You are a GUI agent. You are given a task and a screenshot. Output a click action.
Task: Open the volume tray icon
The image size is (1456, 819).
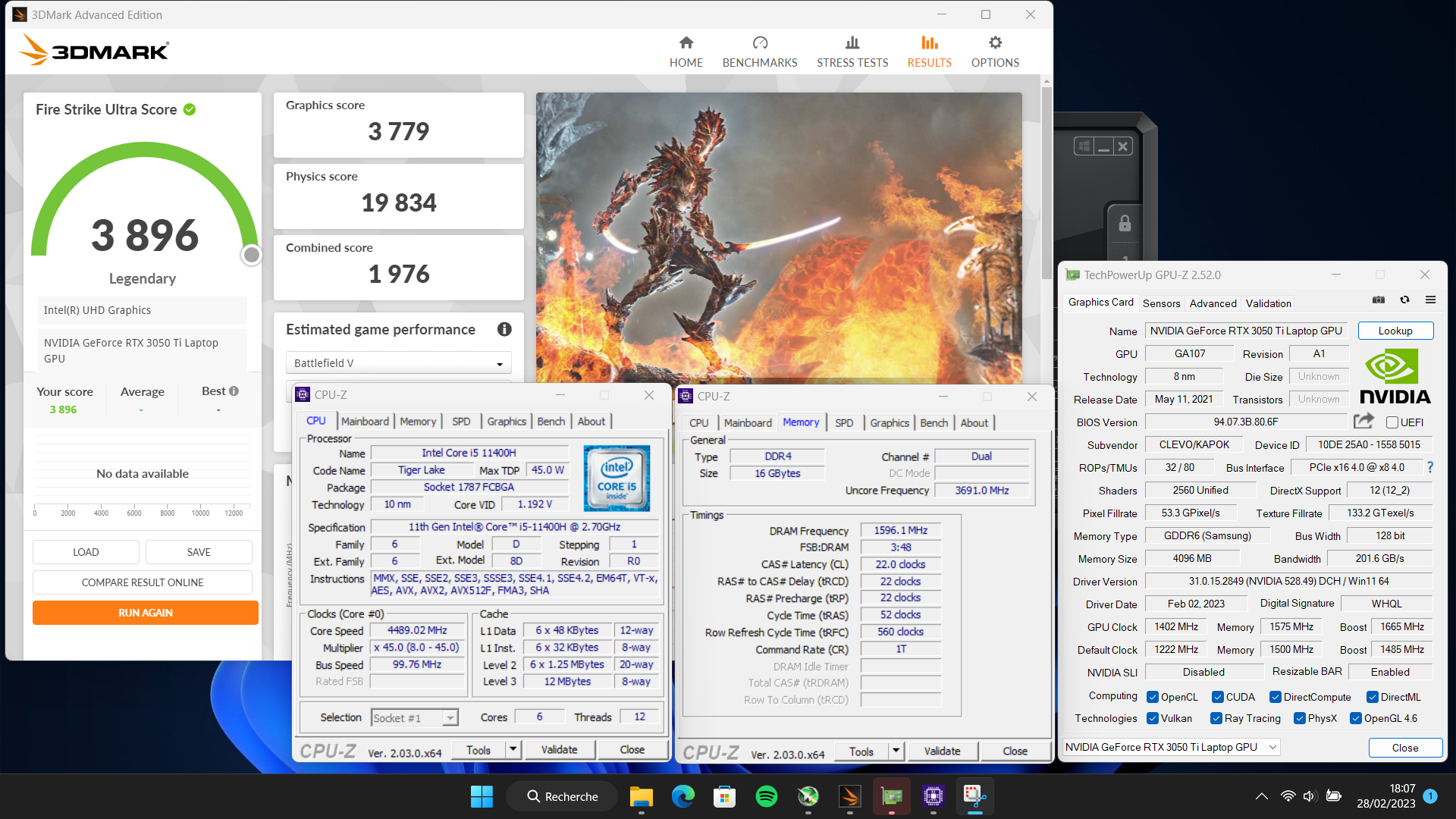(x=1310, y=796)
